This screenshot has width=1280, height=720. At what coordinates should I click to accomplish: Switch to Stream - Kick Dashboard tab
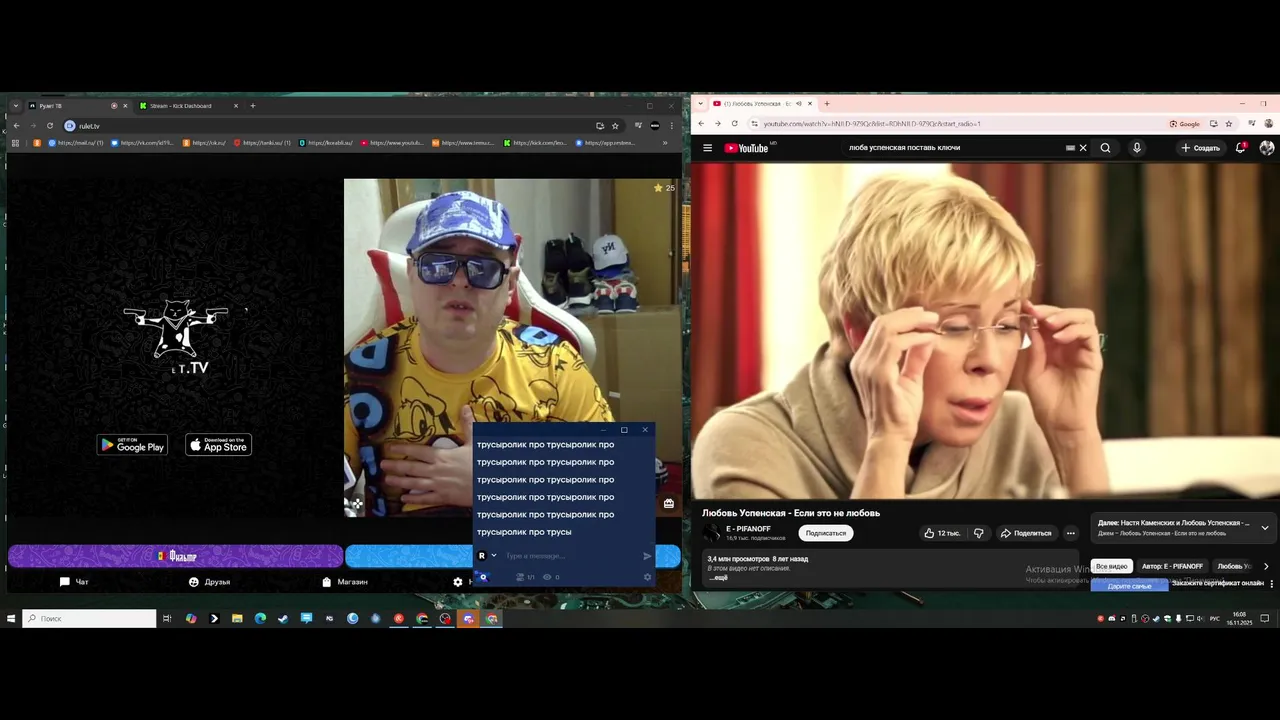coord(187,106)
